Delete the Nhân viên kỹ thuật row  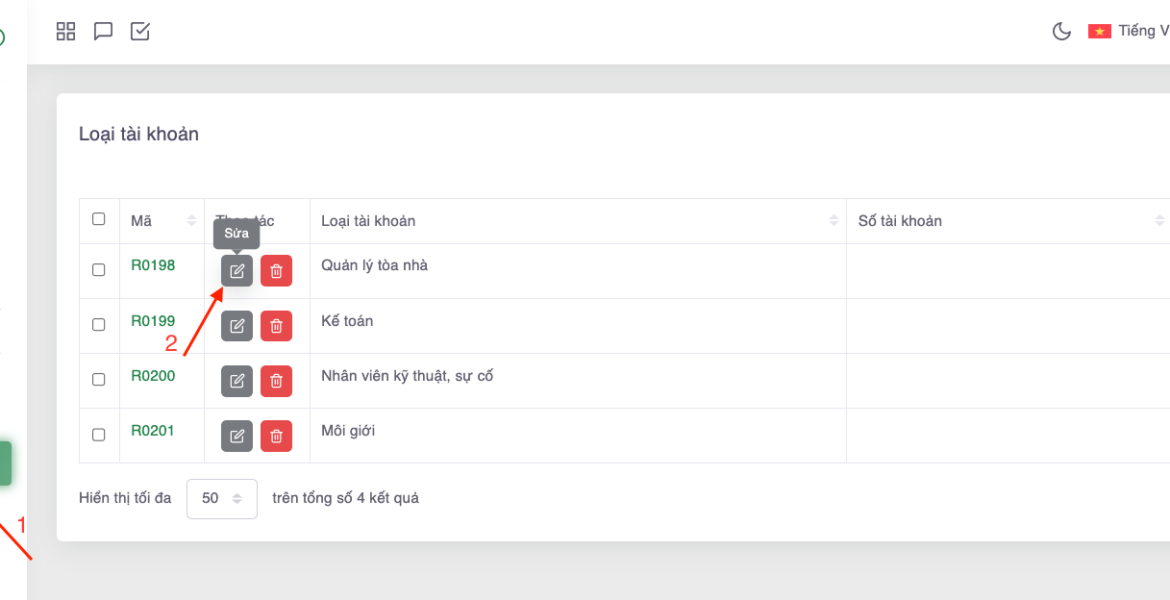(276, 381)
